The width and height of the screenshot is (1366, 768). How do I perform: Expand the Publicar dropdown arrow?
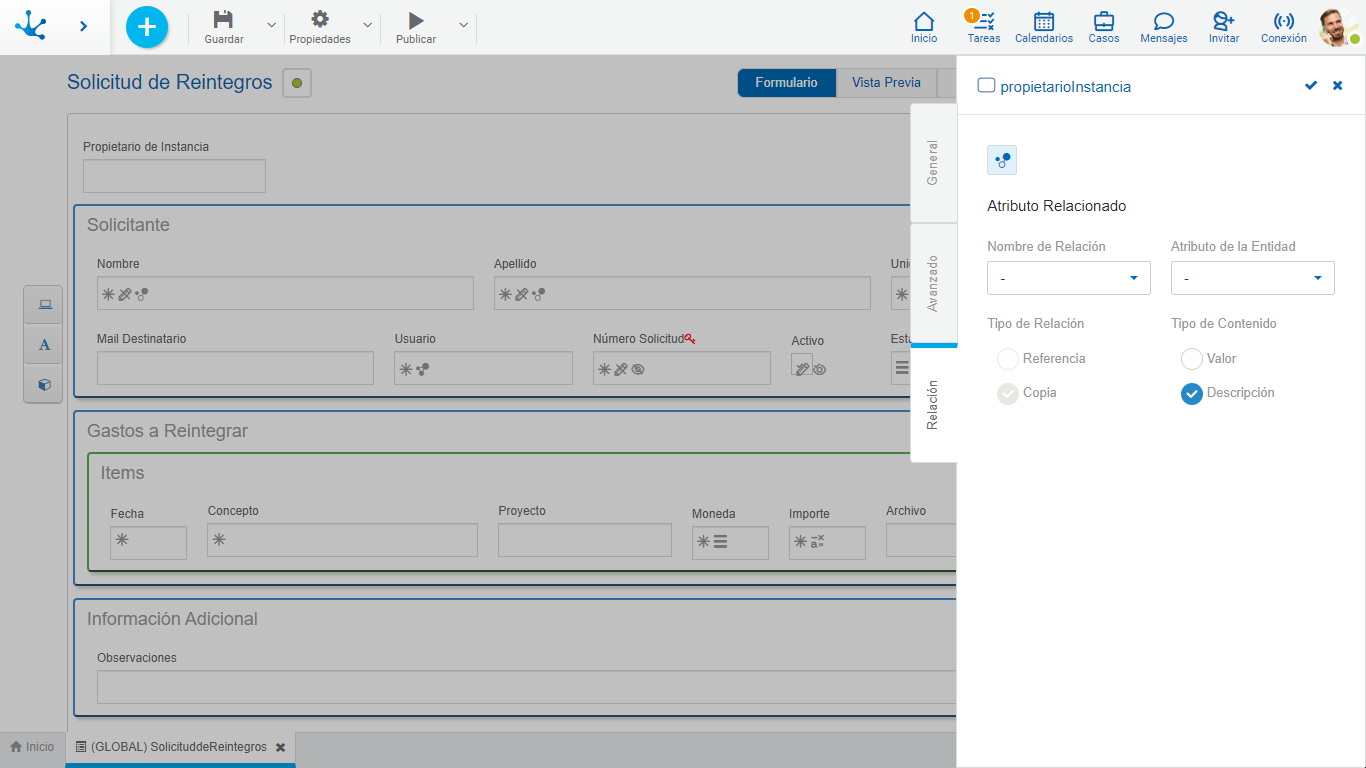(463, 26)
